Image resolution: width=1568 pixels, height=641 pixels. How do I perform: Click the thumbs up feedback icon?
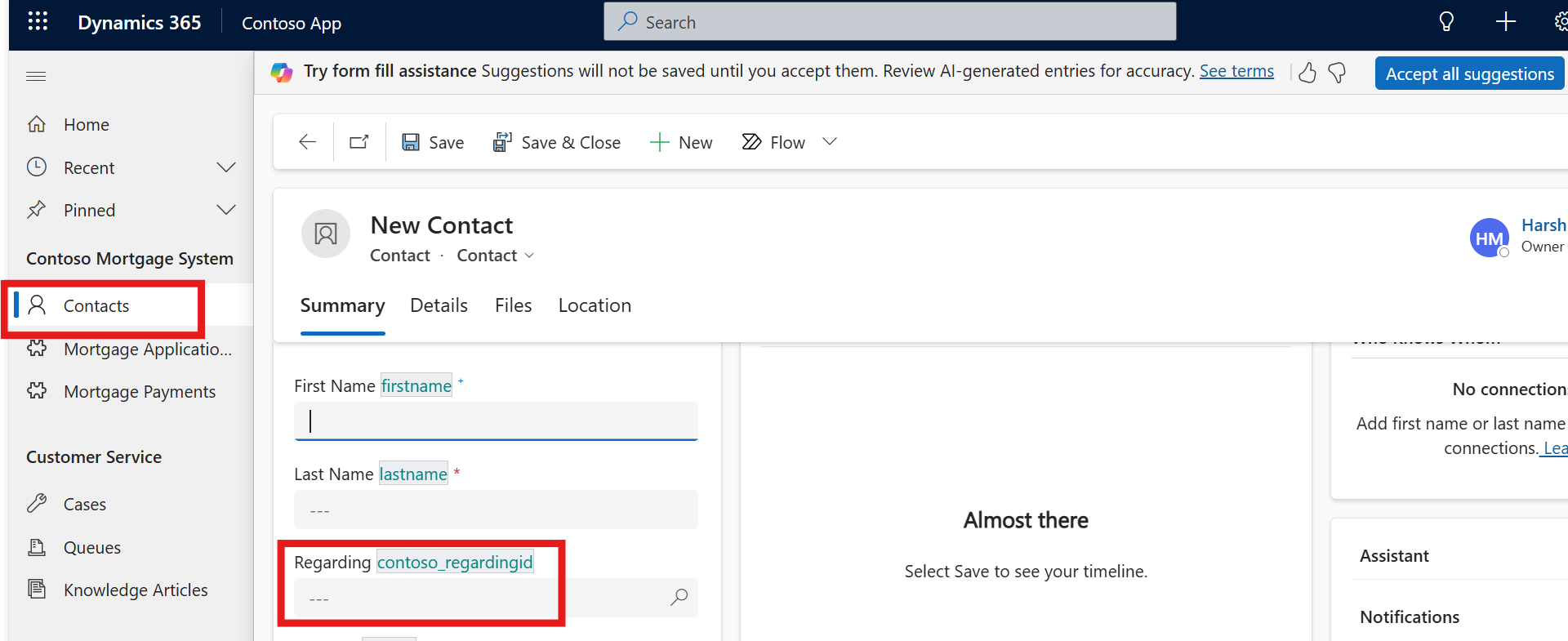1307,73
